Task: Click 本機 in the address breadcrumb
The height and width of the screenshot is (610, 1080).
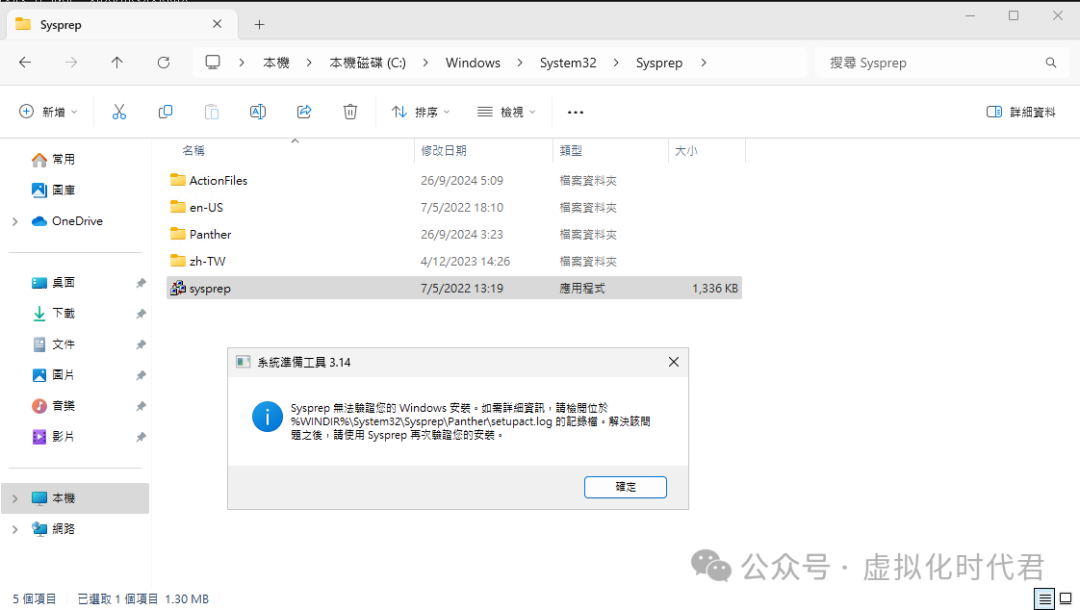Action: [x=276, y=63]
